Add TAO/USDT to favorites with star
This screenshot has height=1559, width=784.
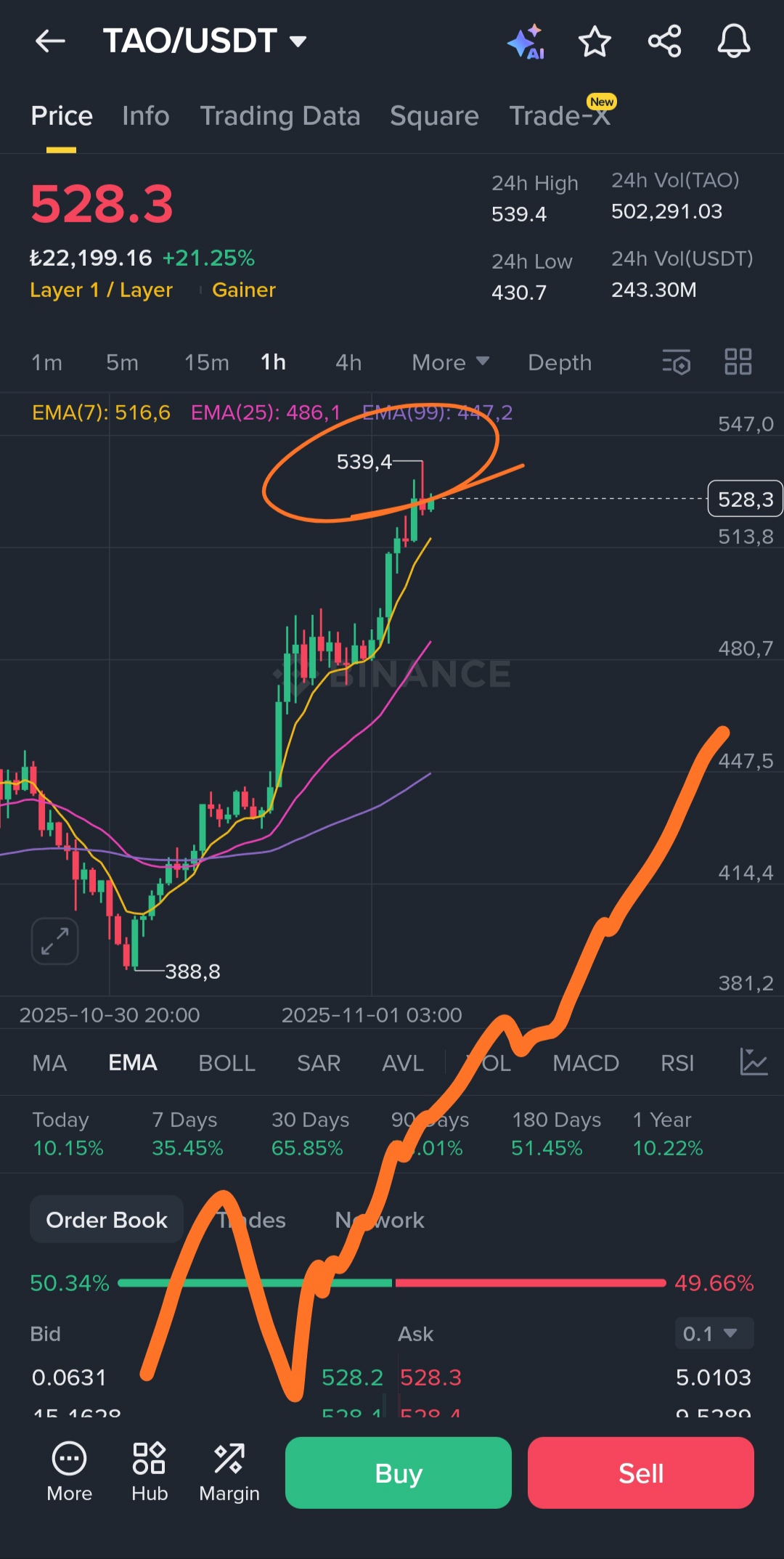click(595, 41)
